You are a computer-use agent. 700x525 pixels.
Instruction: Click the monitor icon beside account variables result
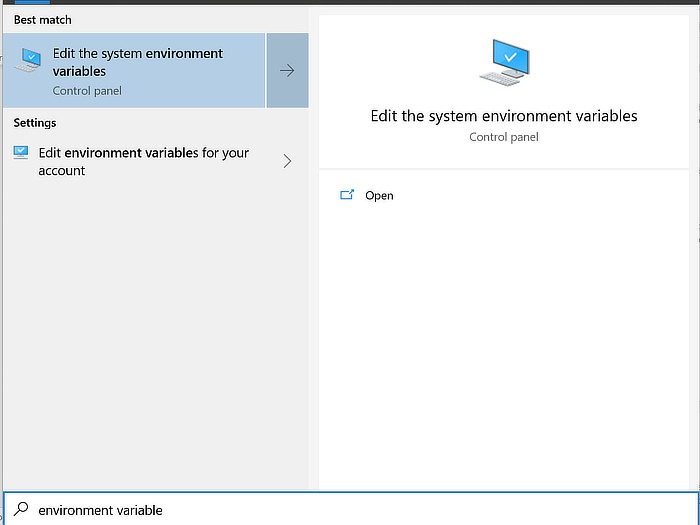pyautogui.click(x=21, y=153)
